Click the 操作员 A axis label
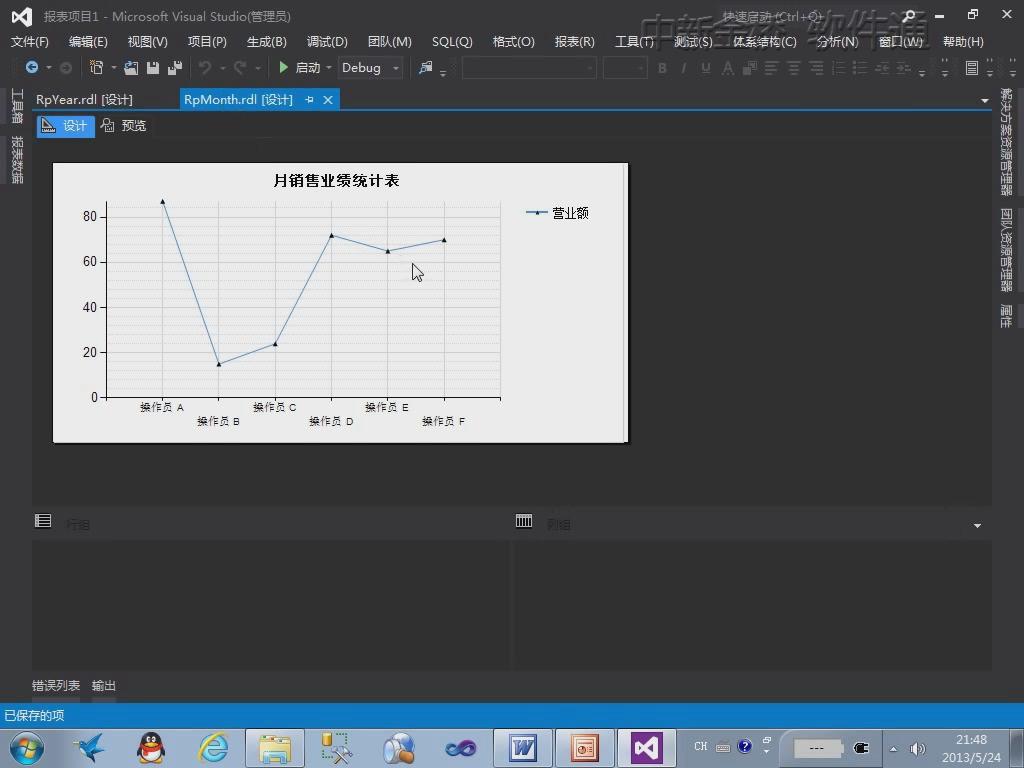 (x=162, y=407)
